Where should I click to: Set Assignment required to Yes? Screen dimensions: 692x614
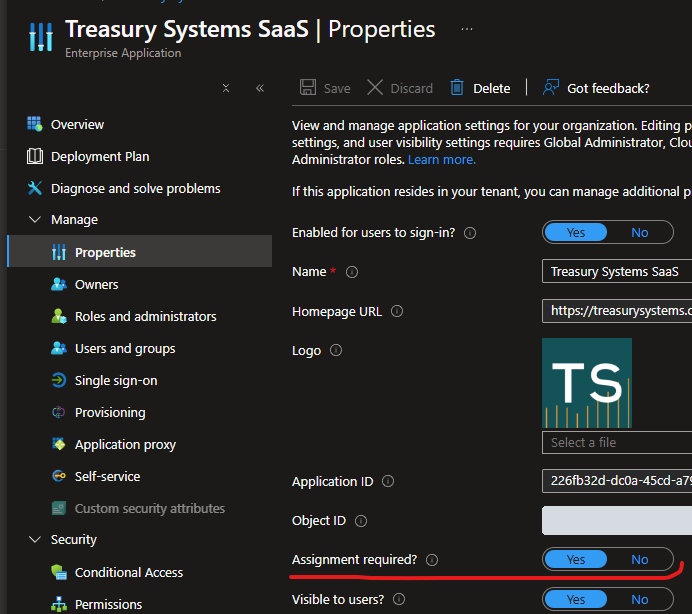tap(575, 559)
